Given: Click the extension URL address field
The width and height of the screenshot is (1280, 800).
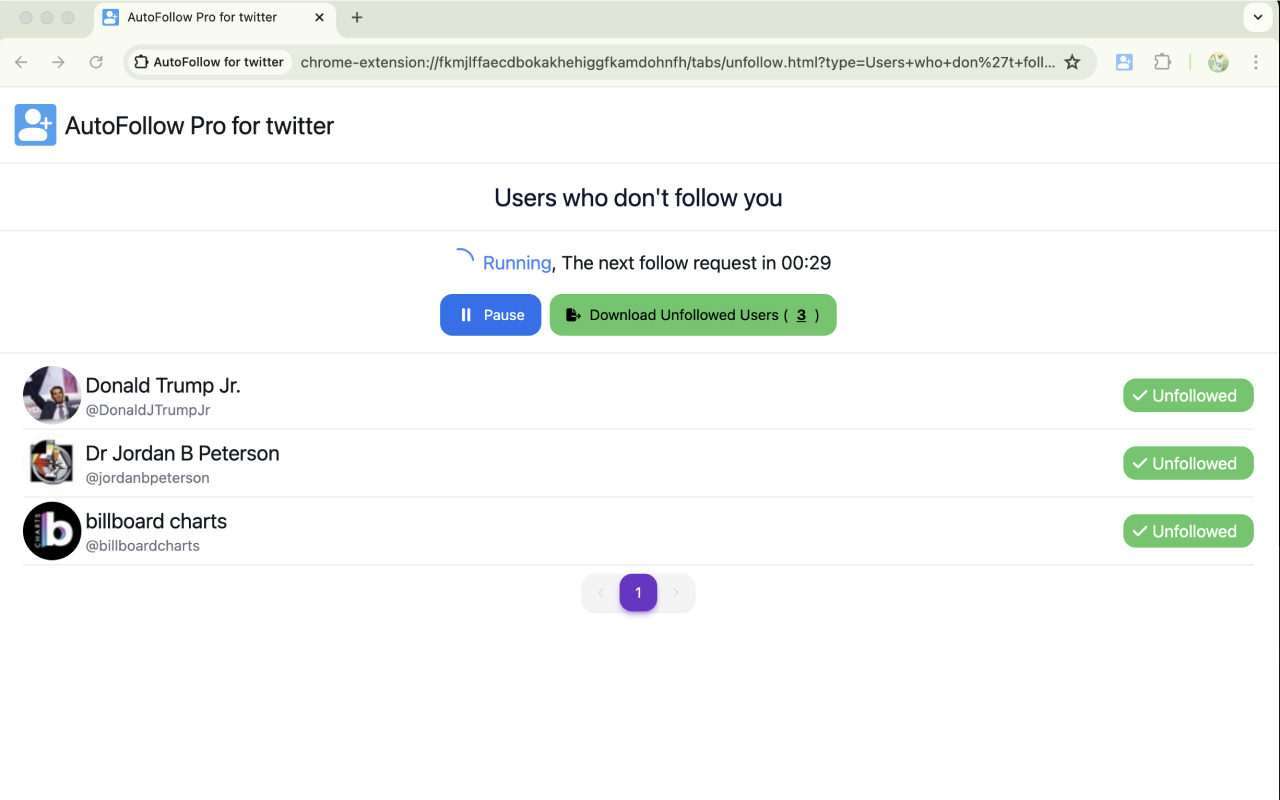Looking at the screenshot, I should pos(677,62).
